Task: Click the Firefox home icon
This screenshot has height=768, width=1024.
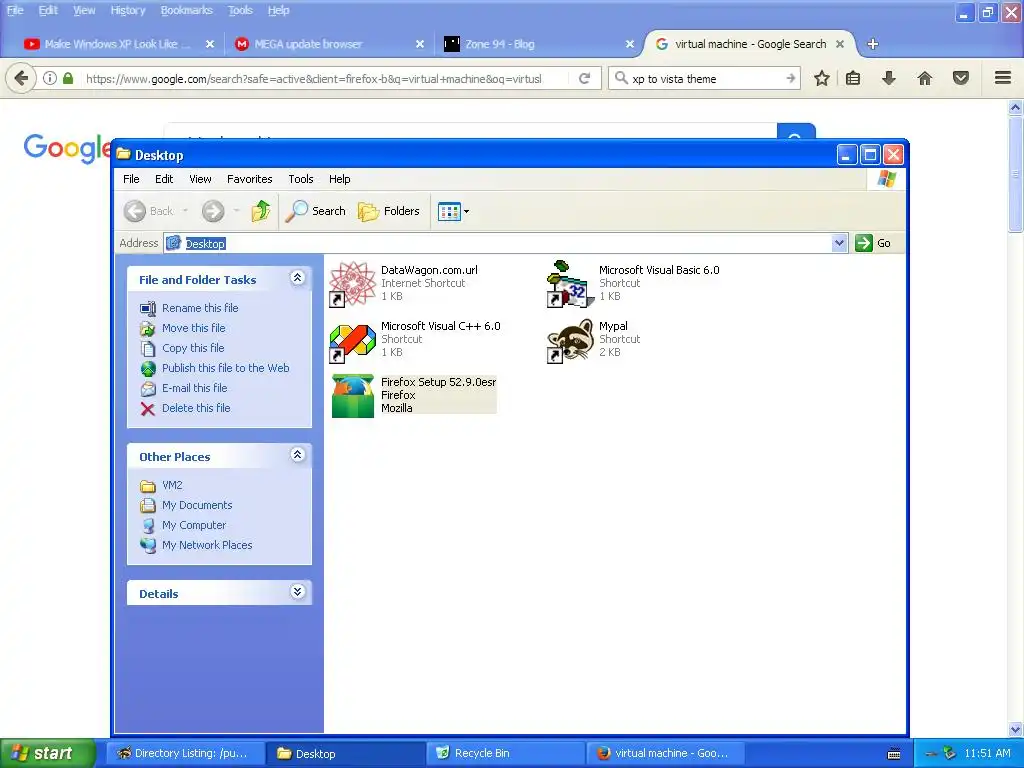Action: tap(925, 79)
